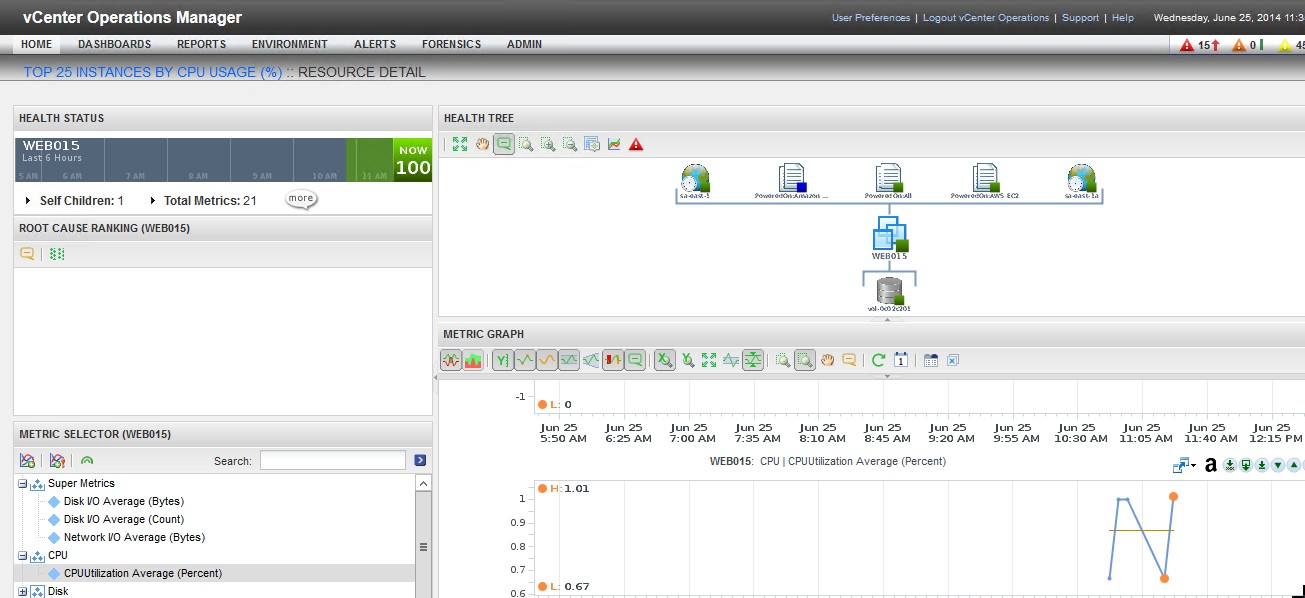This screenshot has height=598, width=1305.
Task: Toggle zoom-the-view button in Metric Graph toolbar
Action: click(x=804, y=360)
